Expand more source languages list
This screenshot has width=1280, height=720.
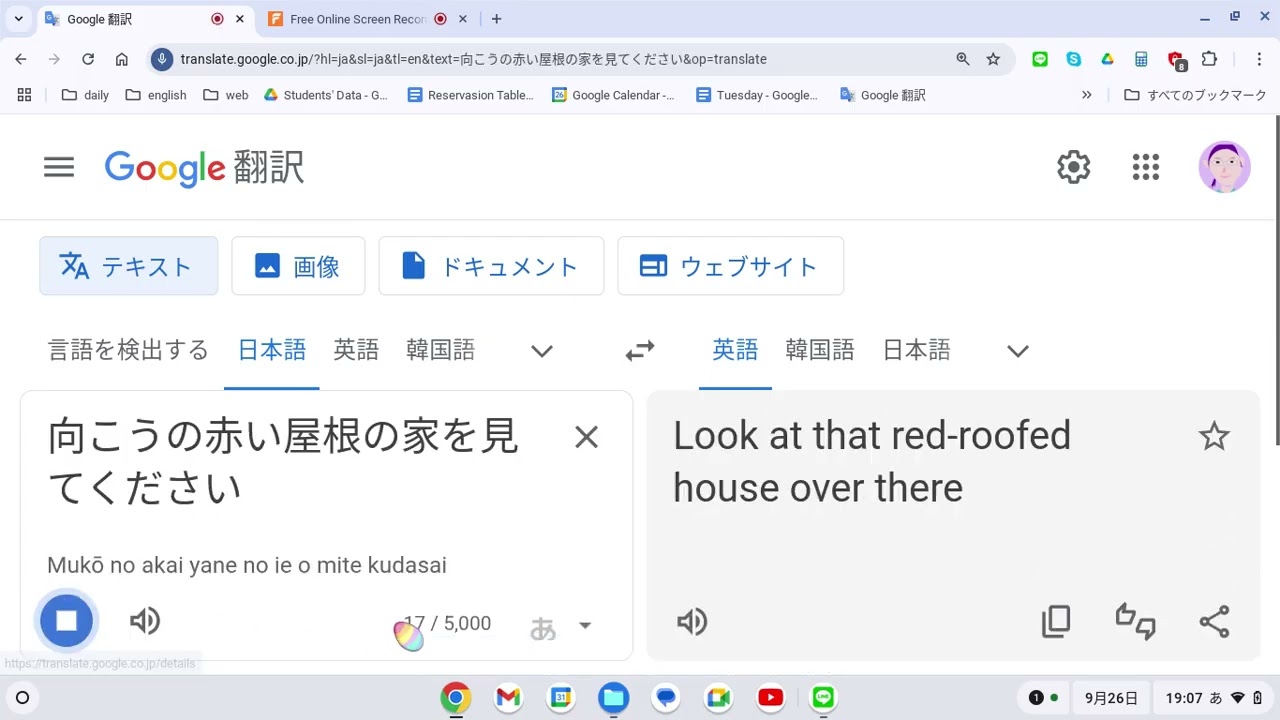(x=542, y=351)
